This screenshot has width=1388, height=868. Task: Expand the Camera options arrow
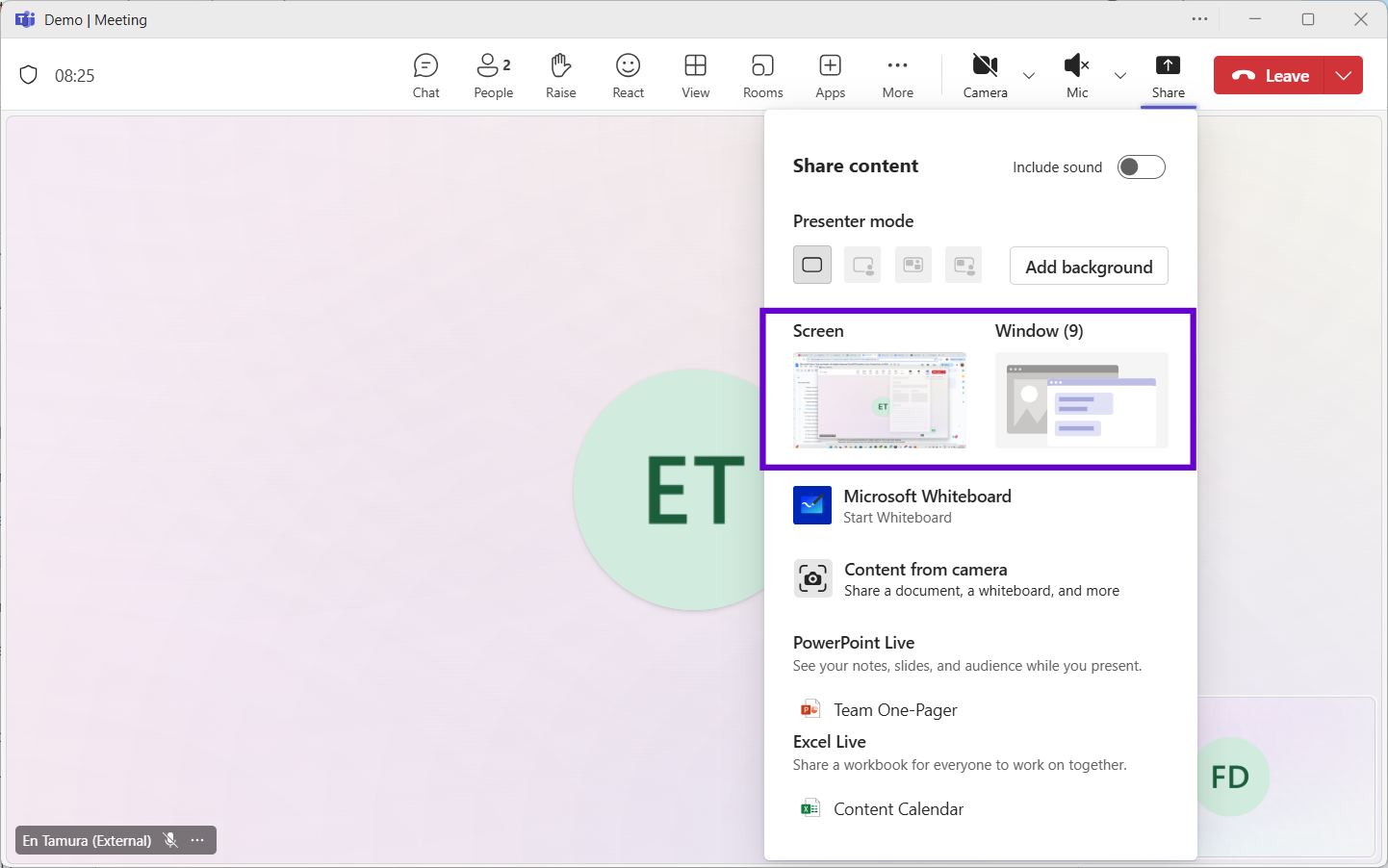tap(1029, 75)
